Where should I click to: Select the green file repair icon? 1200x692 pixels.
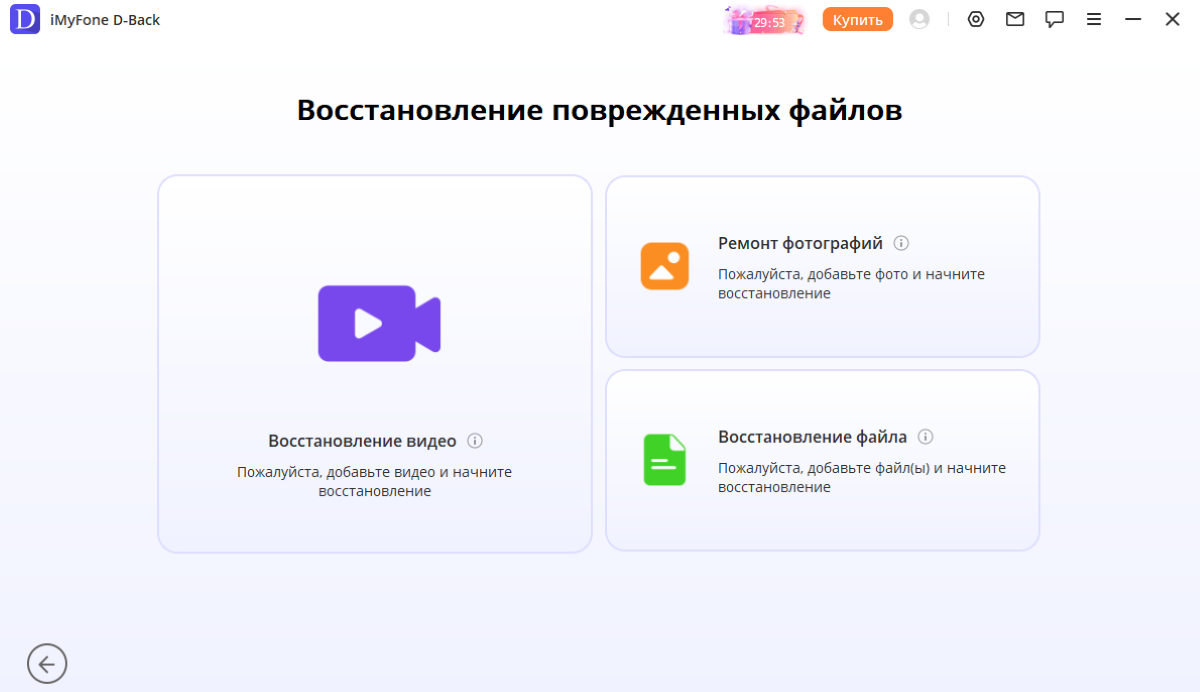point(664,461)
